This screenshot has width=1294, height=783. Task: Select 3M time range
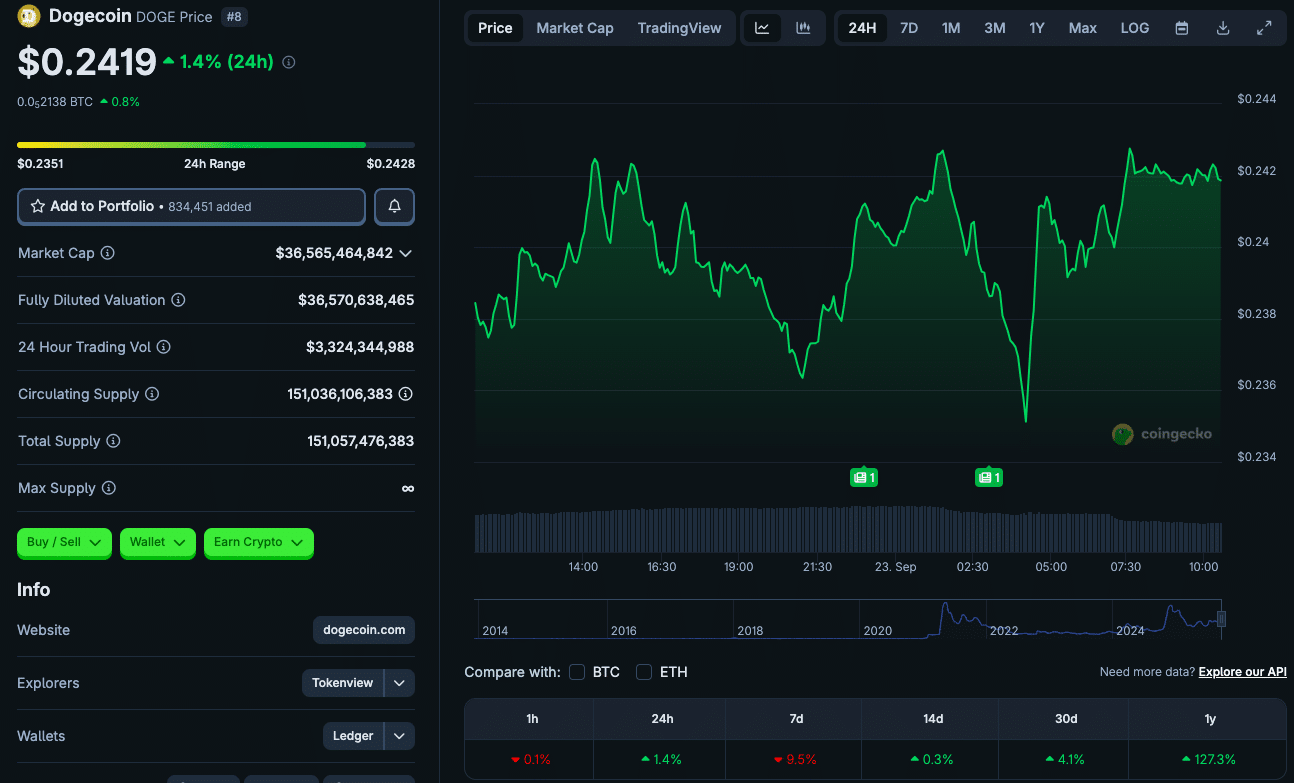[994, 28]
